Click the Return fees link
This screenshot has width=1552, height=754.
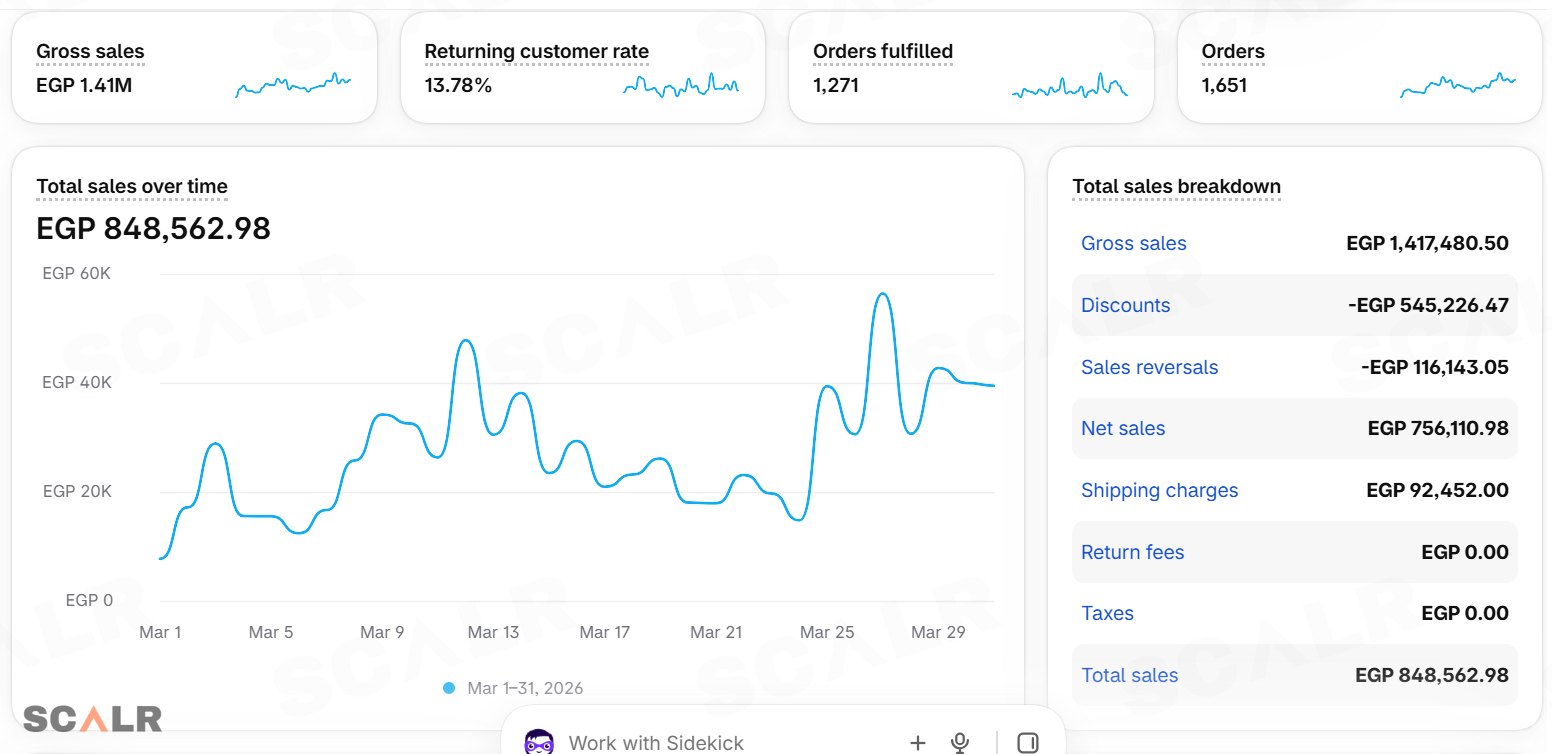coord(1132,552)
